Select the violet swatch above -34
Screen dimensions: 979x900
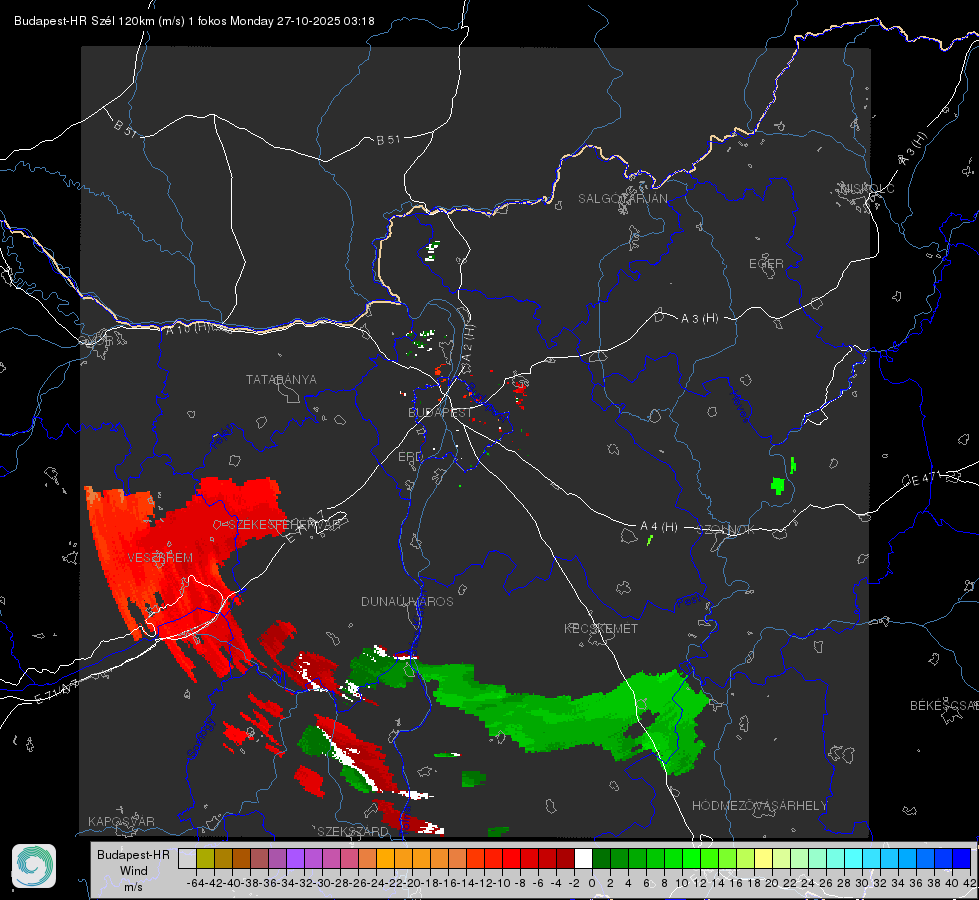(x=295, y=858)
